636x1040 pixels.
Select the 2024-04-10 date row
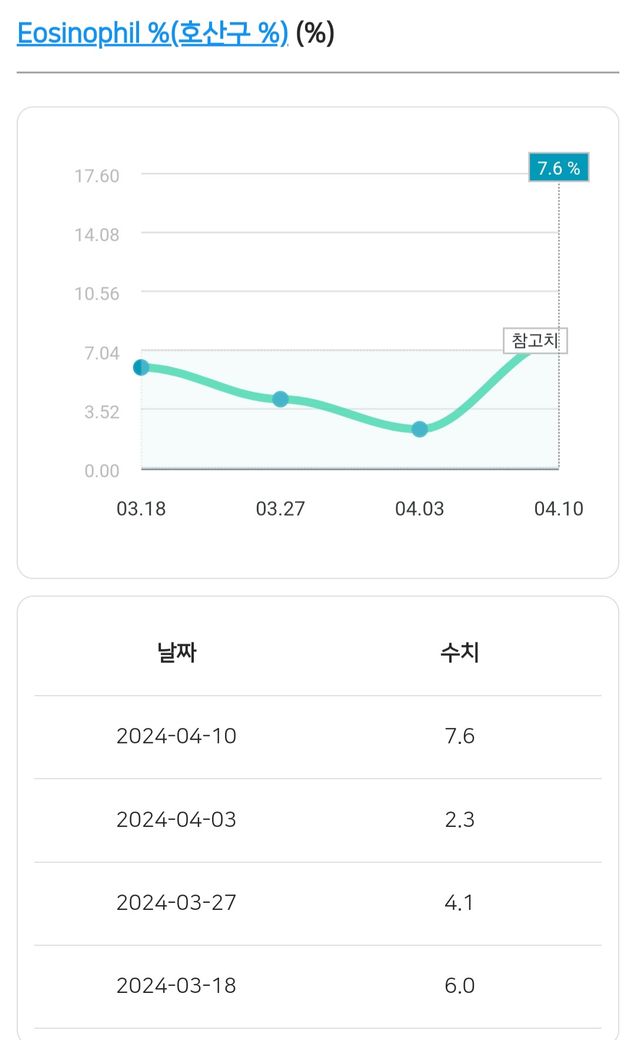(x=176, y=737)
